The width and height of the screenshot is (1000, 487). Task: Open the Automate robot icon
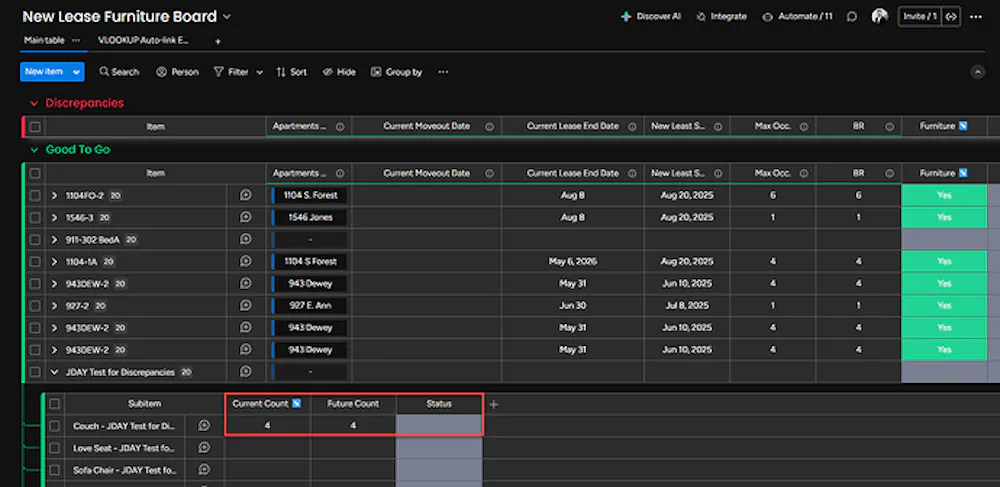click(x=768, y=17)
